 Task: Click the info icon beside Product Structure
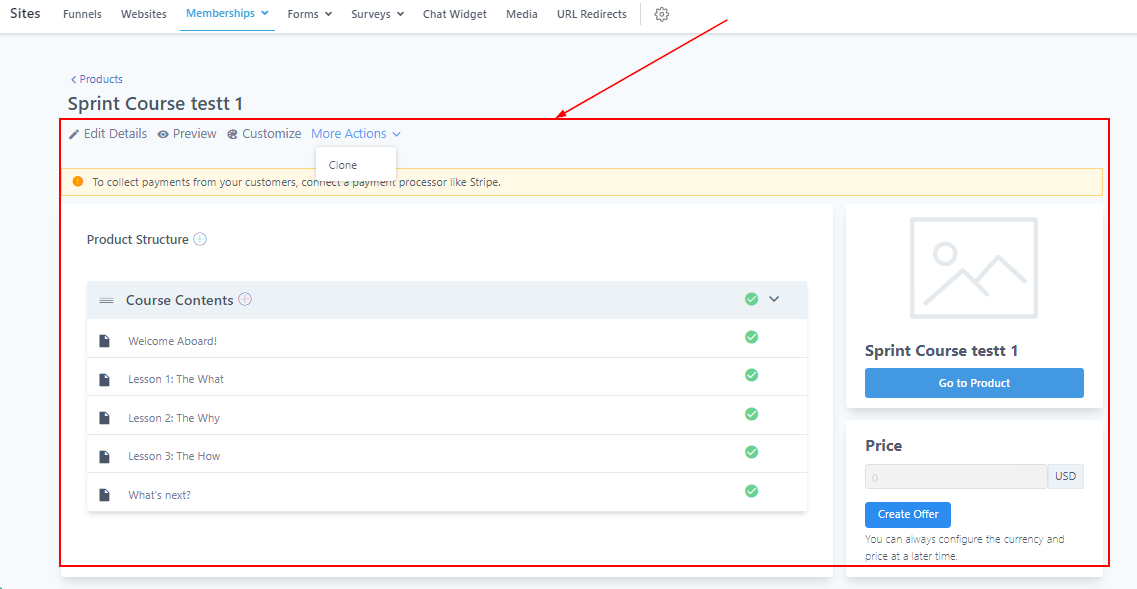(x=200, y=239)
